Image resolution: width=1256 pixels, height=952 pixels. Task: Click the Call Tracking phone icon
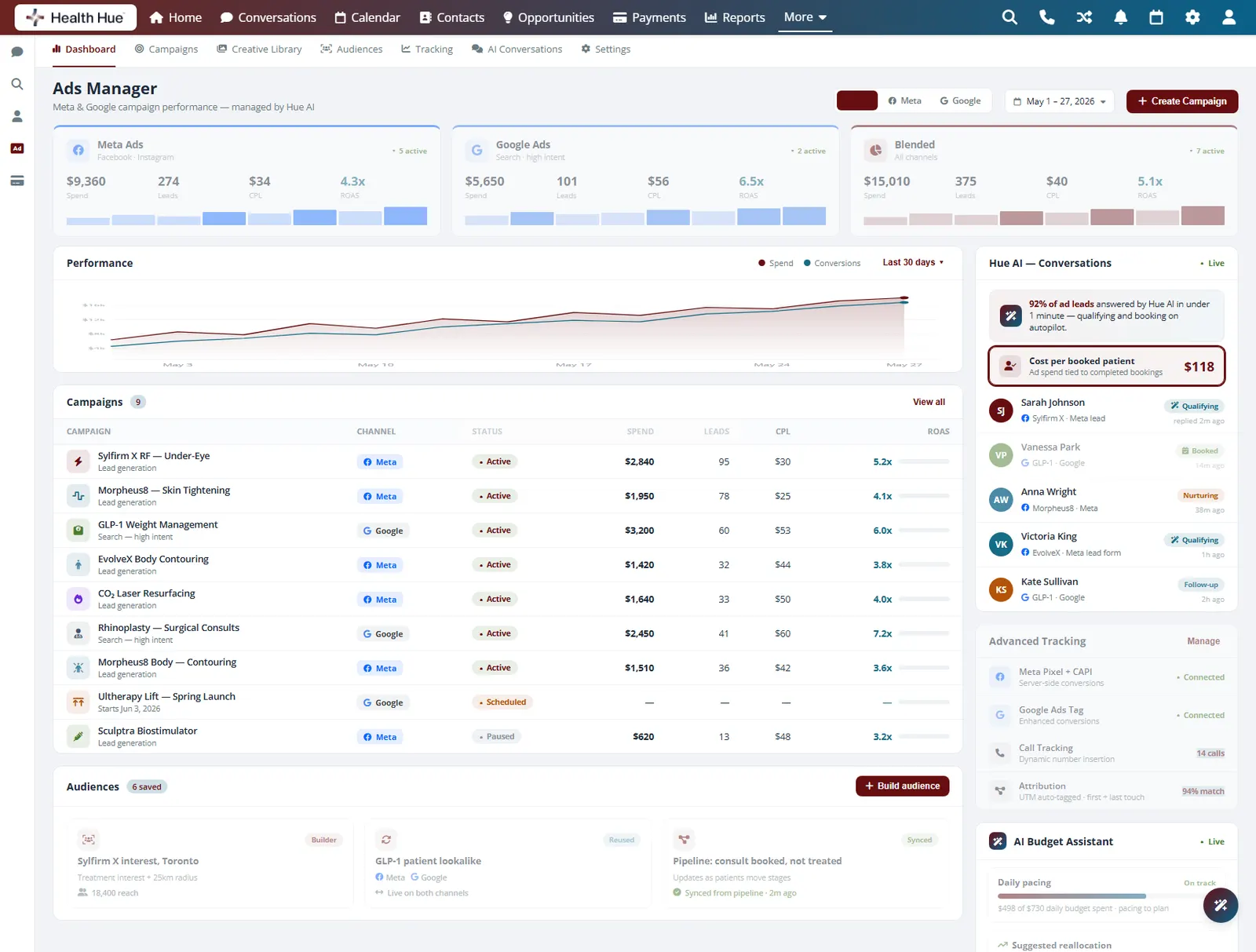tap(1000, 753)
